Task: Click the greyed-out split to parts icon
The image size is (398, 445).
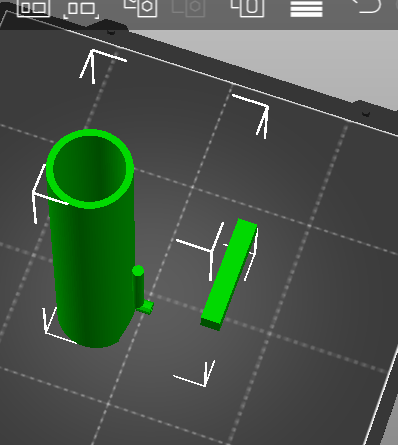Action: 188,7
